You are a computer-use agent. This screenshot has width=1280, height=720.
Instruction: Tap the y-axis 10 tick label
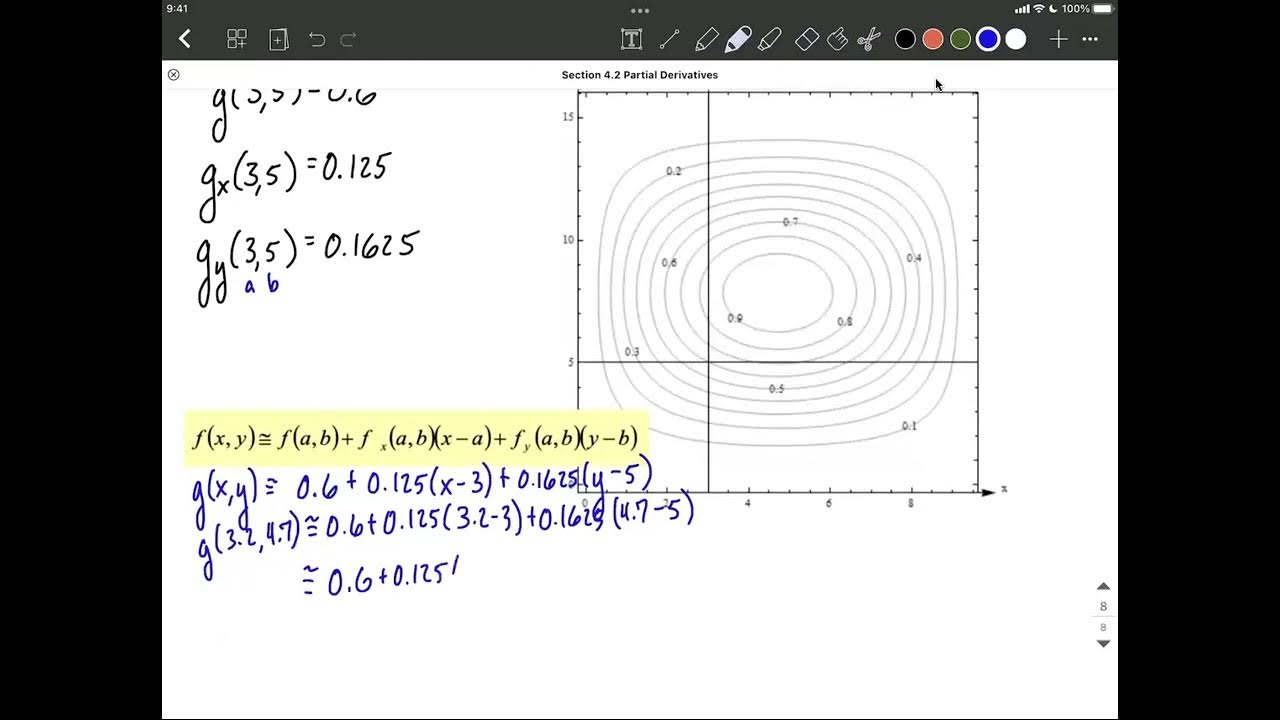[568, 239]
